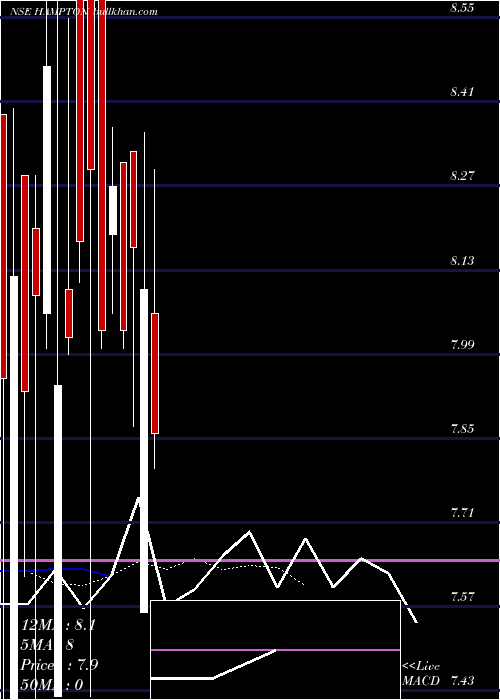Click the 7.71 price axis label
The width and height of the screenshot is (500, 700).
coord(462,512)
